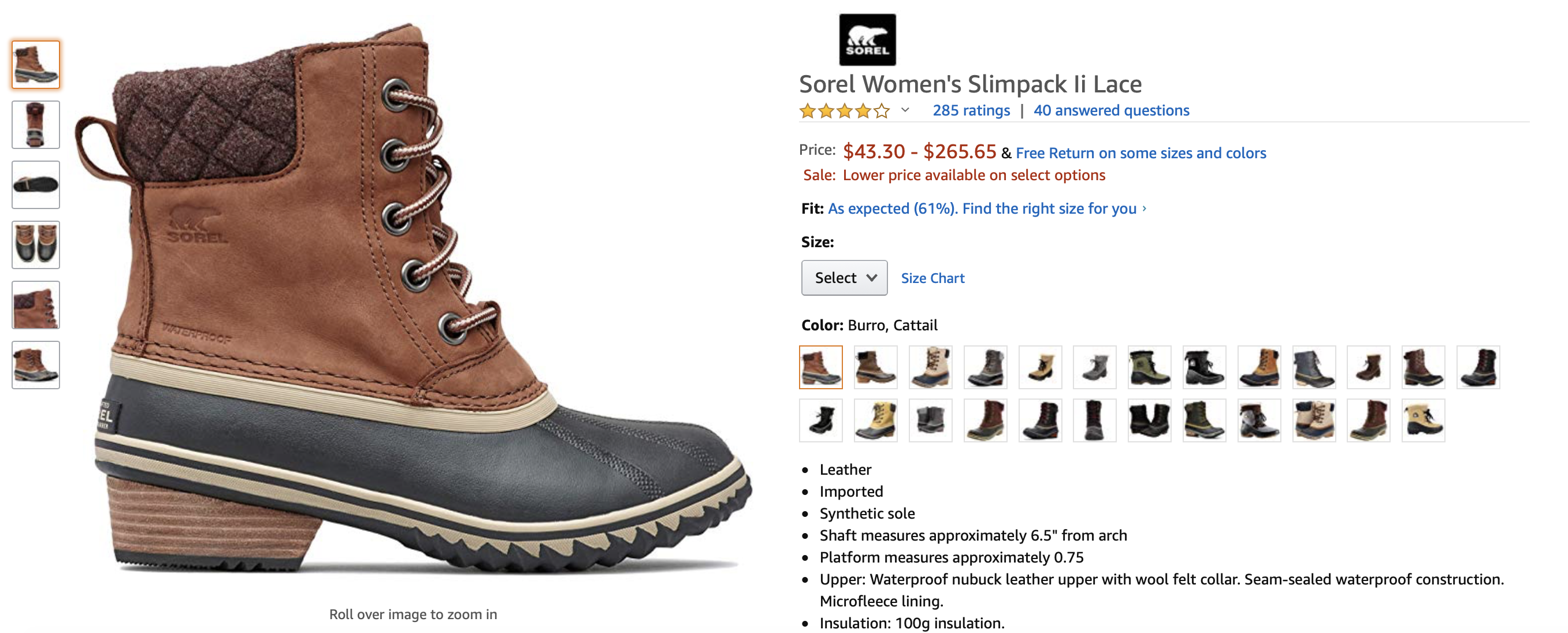Open the Size Select dropdown
The width and height of the screenshot is (1568, 633).
[x=844, y=278]
